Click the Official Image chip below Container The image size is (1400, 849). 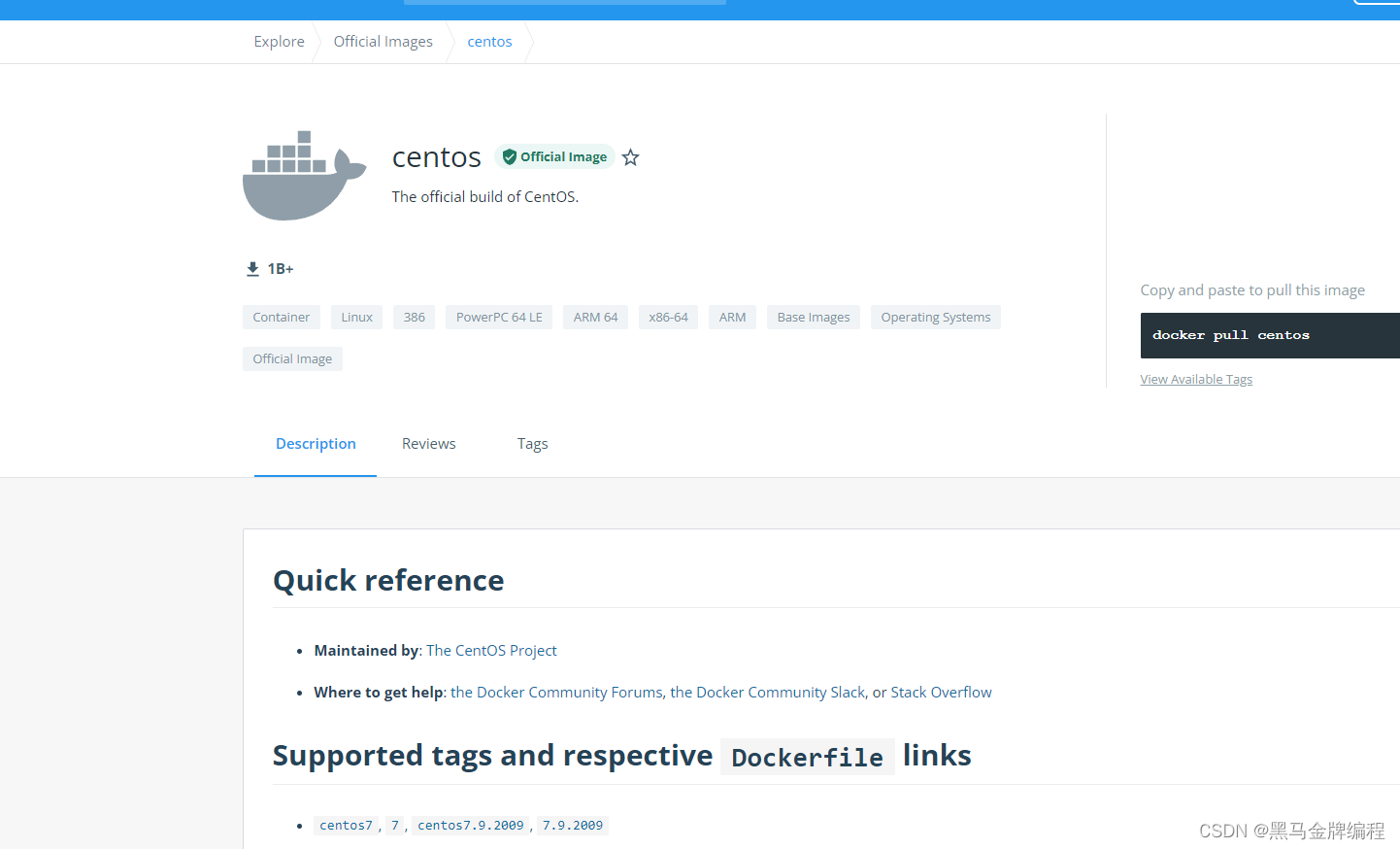[292, 359]
